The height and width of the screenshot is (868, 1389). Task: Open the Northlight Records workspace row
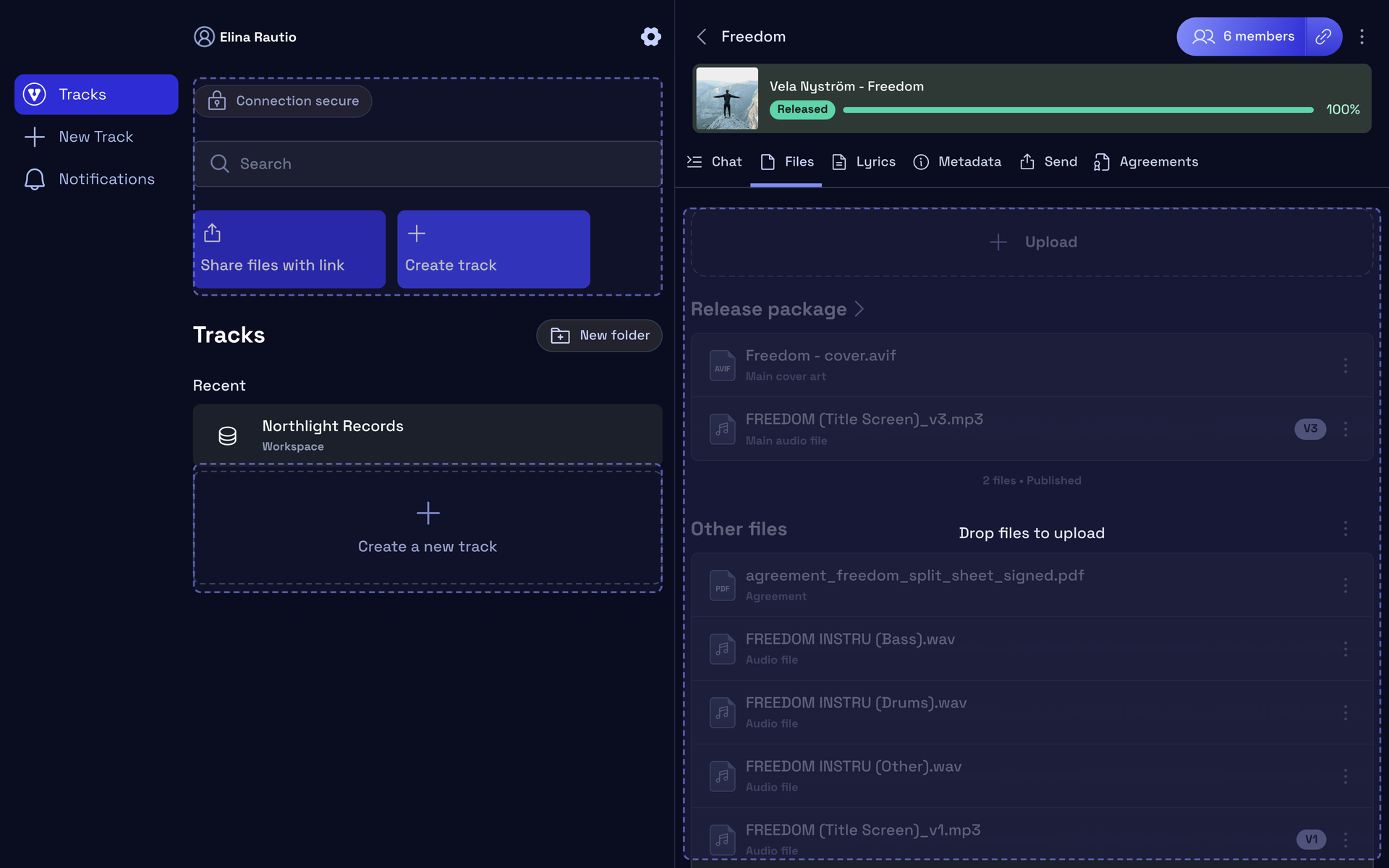428,435
